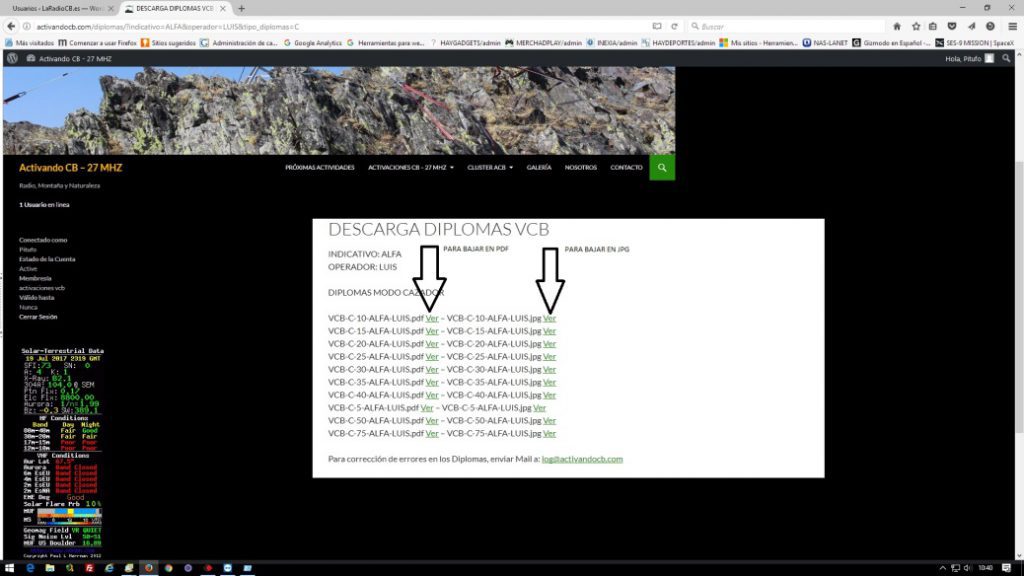Show hidden system tray icons

(x=942, y=568)
